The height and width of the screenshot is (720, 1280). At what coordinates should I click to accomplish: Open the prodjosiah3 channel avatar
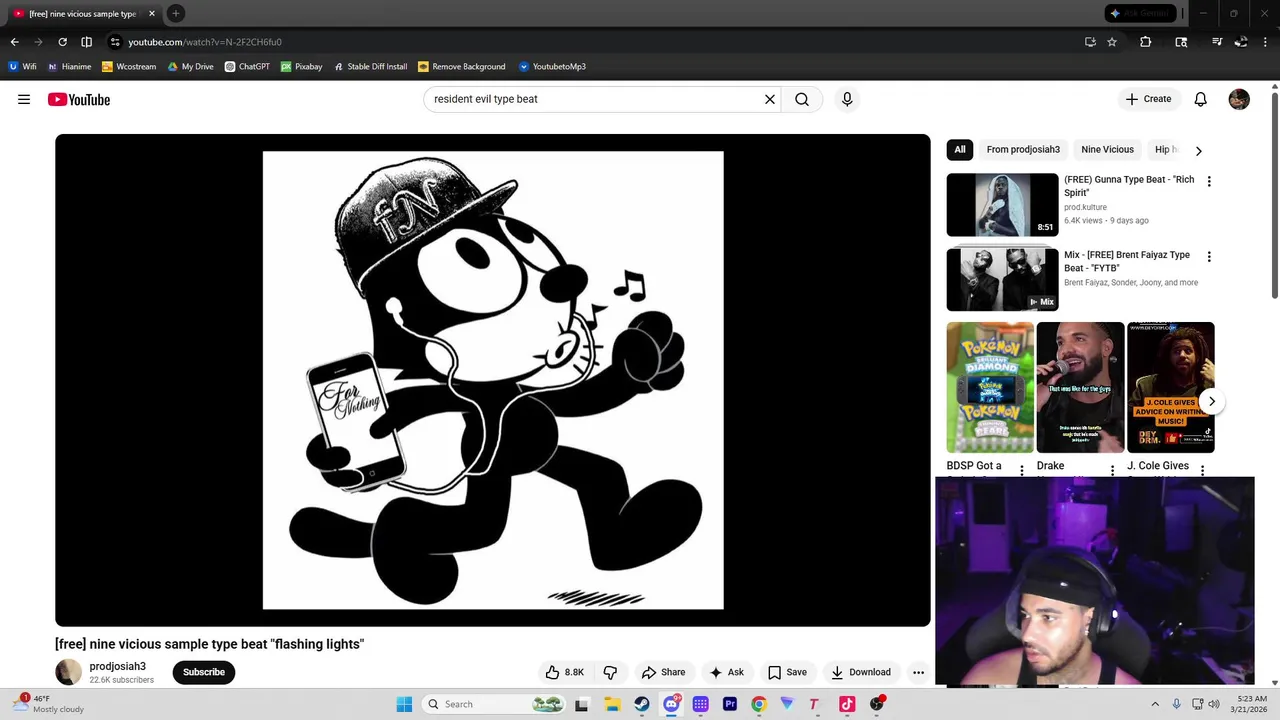pos(68,672)
